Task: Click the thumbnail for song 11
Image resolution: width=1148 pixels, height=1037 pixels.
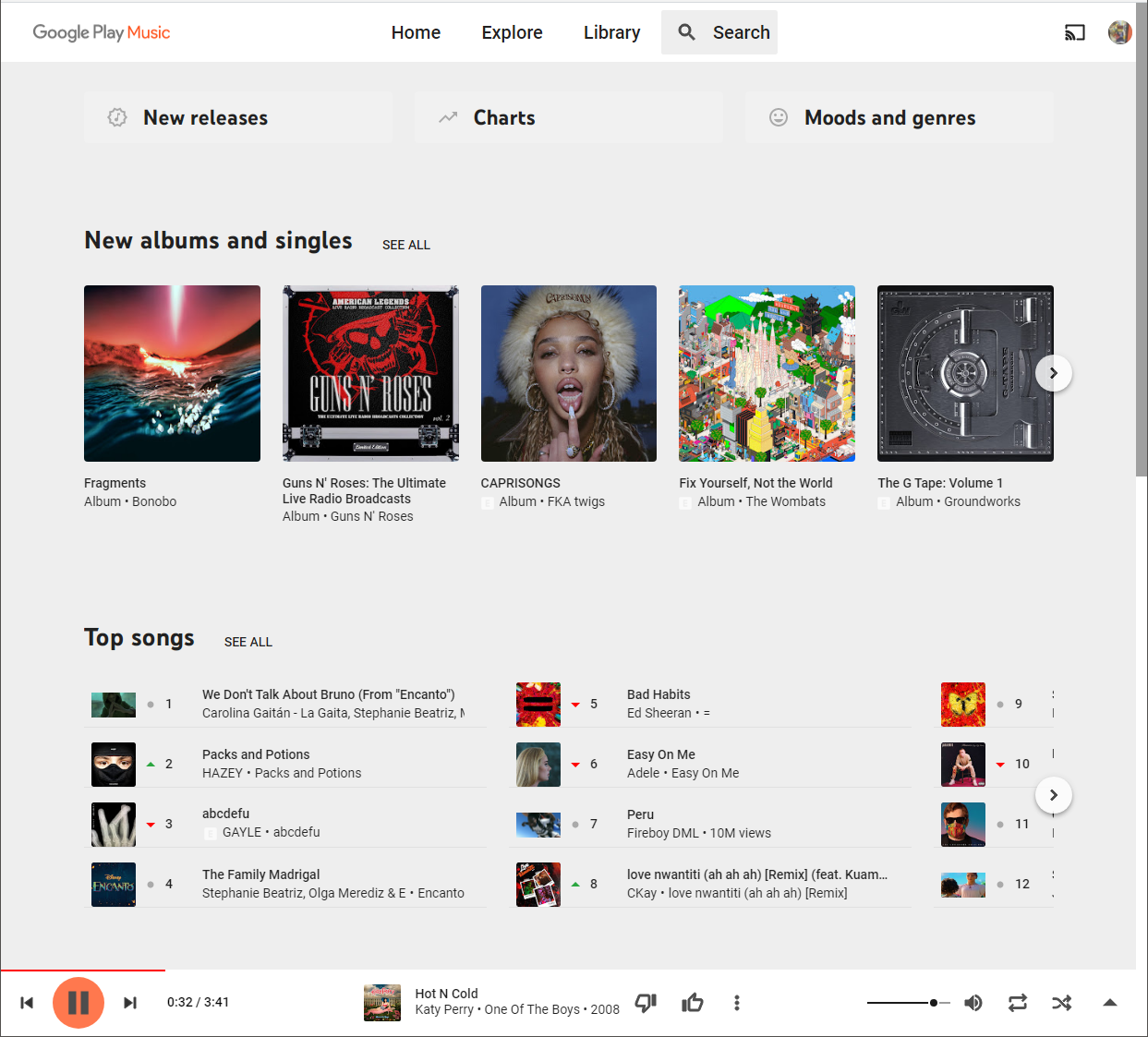Action: tap(963, 825)
